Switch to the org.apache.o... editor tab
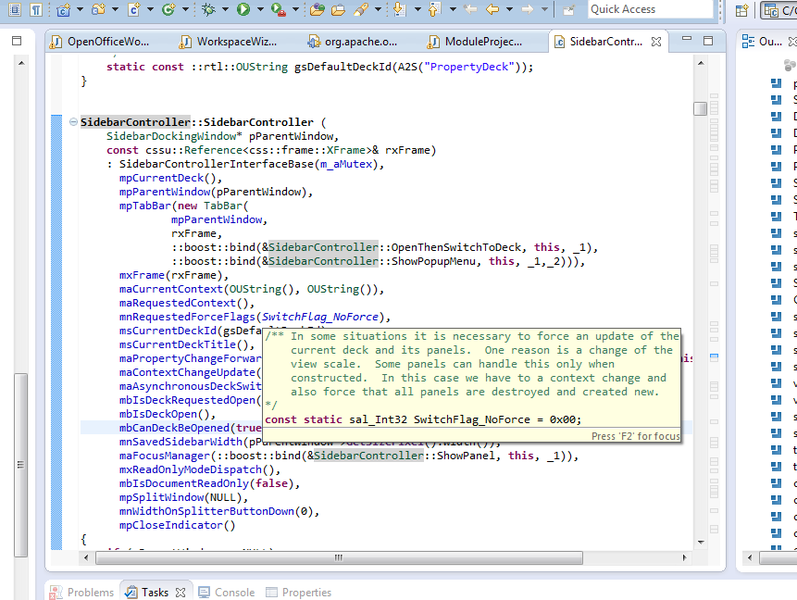Viewport: 797px width, 600px height. [353, 42]
